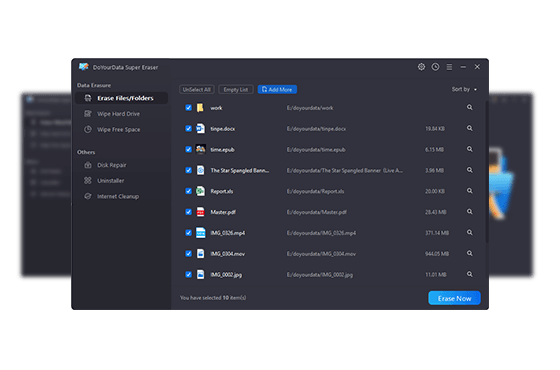Select the IMG_0304.mov file name
The image size is (560, 370).
coord(228,254)
